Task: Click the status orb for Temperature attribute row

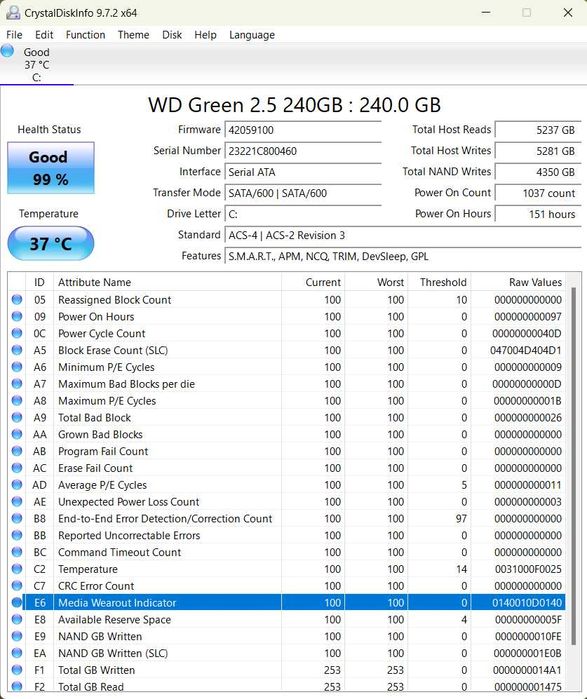Action: pyautogui.click(x=17, y=569)
